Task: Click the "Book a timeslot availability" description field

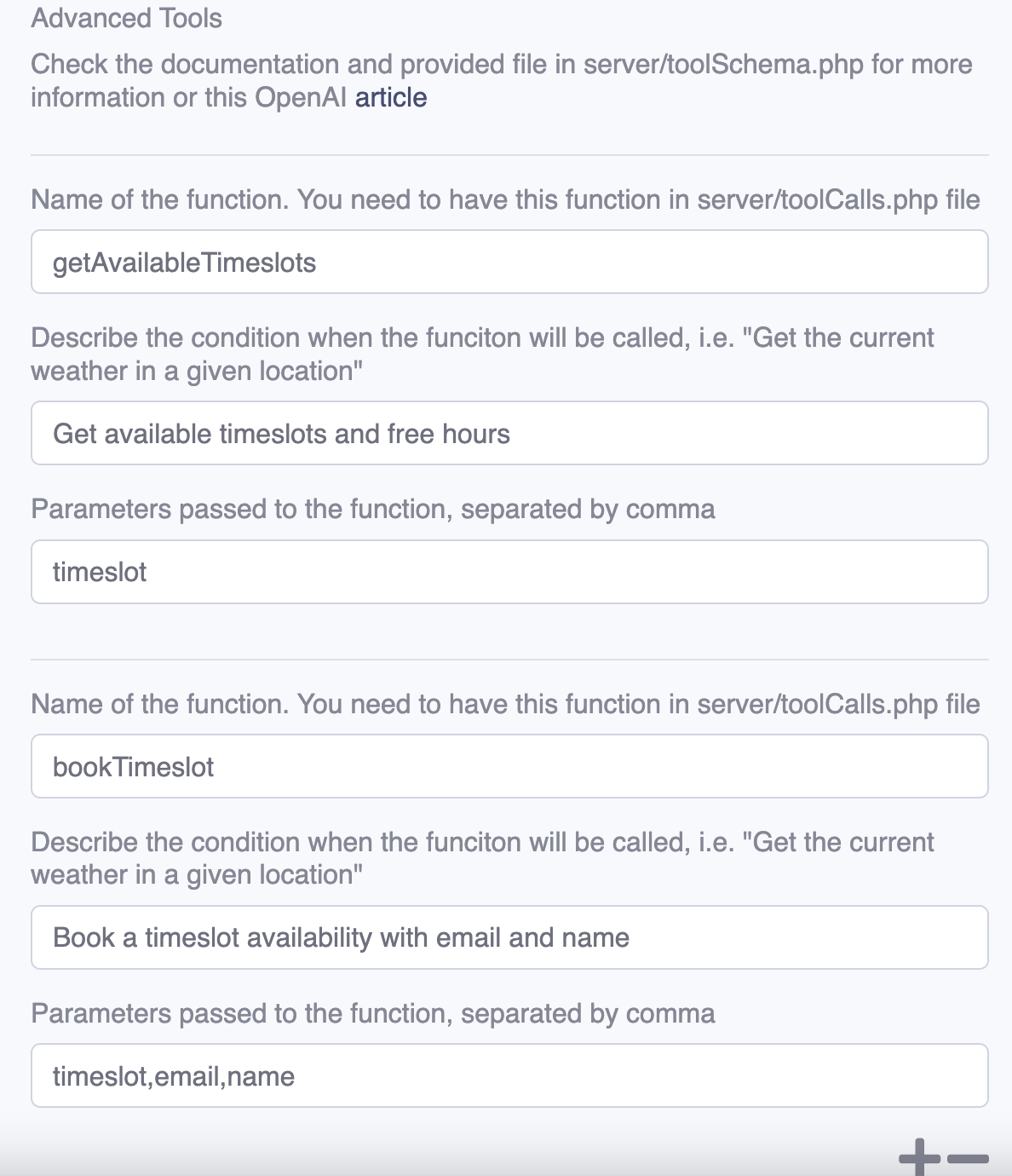Action: coord(509,937)
